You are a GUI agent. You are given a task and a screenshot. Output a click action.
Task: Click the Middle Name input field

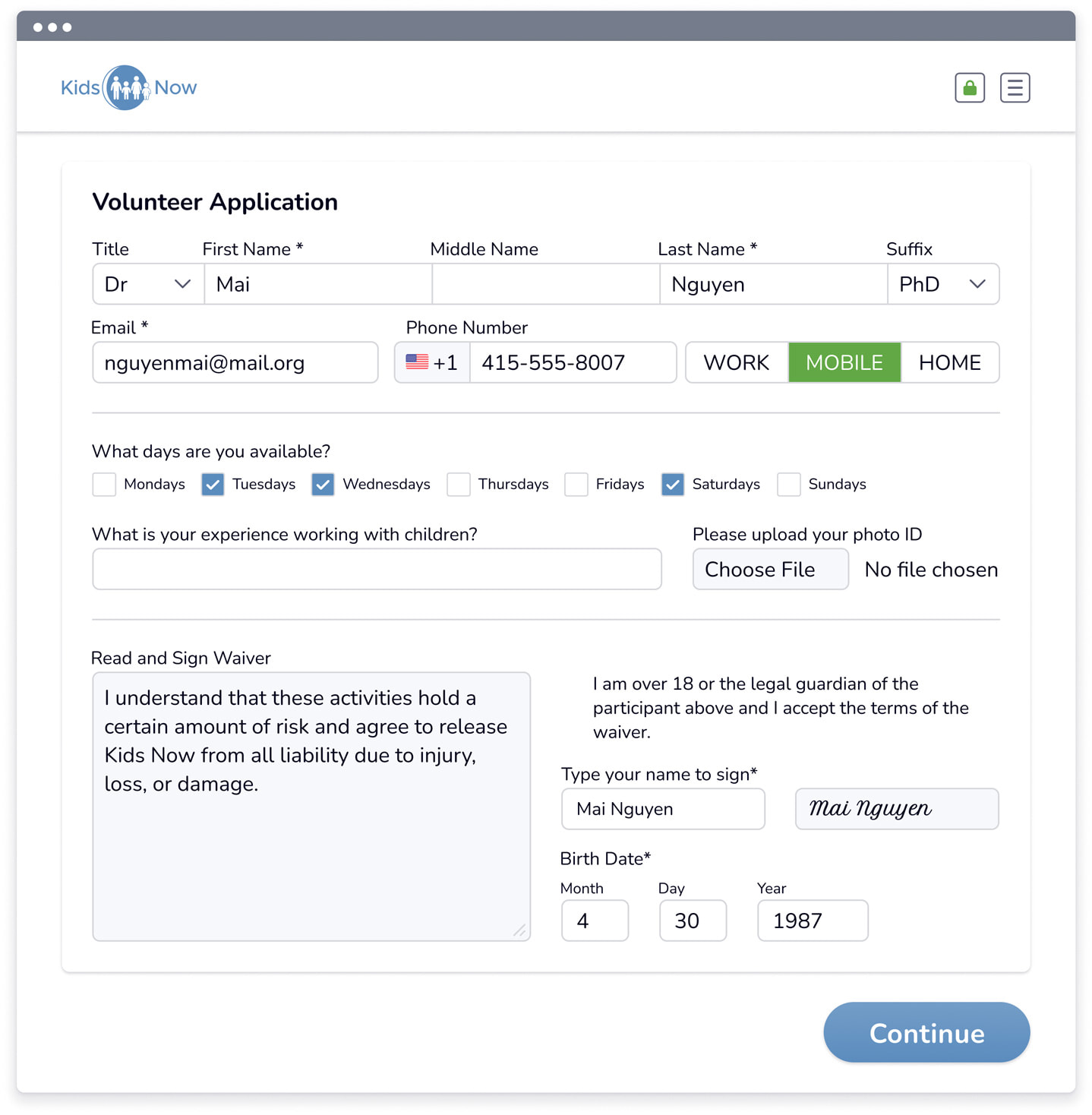coord(546,284)
